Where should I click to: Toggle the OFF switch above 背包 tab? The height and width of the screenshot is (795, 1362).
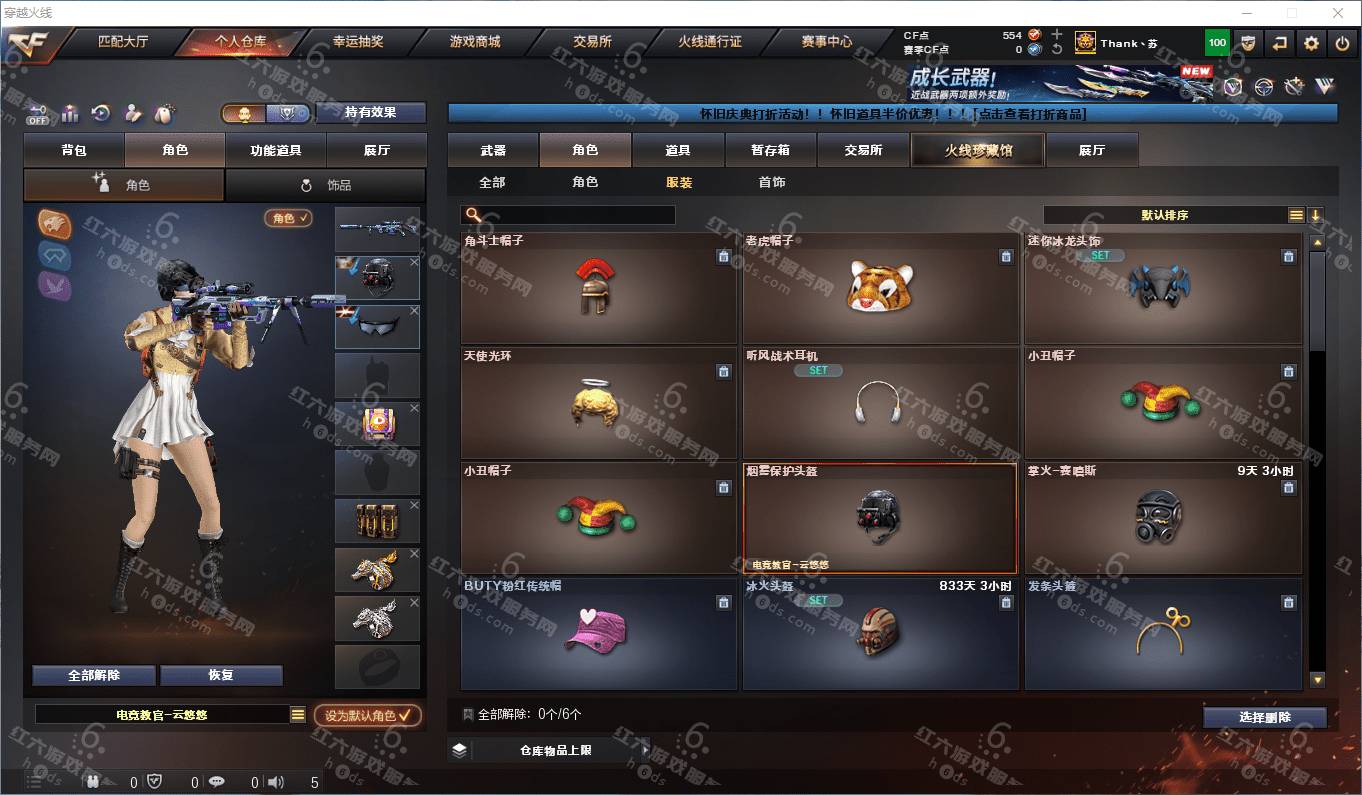(x=37, y=114)
